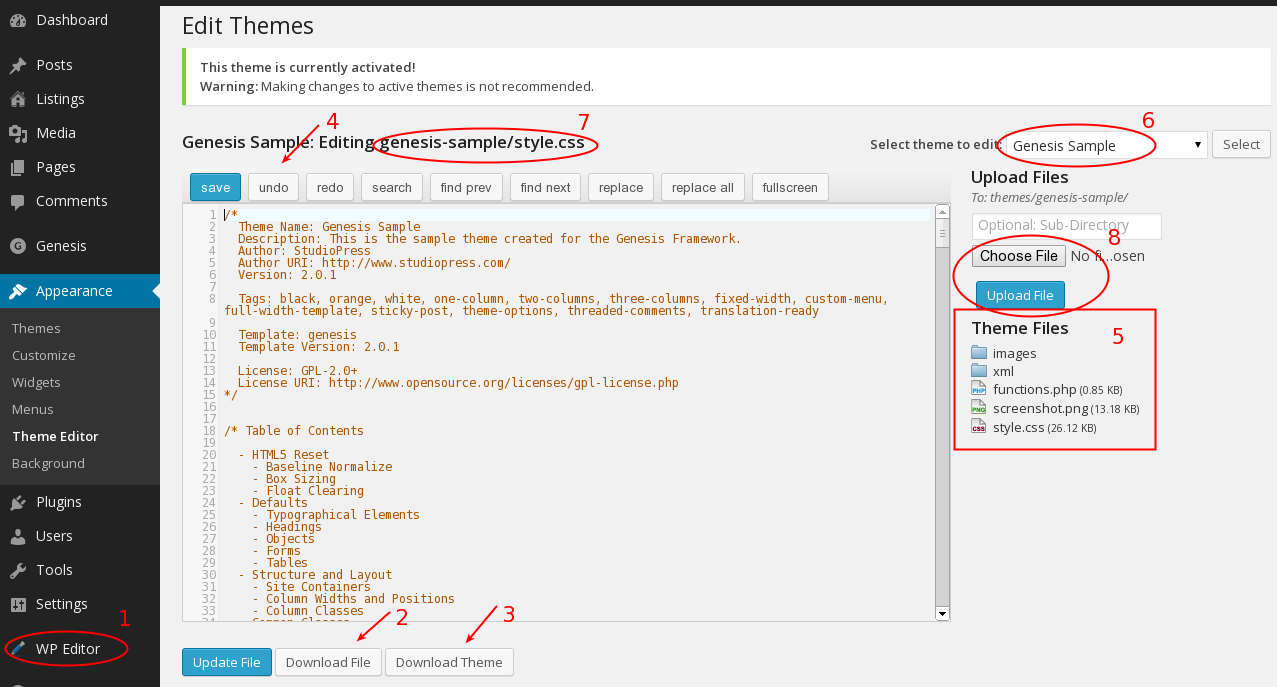
Task: Select the style.css CSS file icon
Action: [978, 426]
